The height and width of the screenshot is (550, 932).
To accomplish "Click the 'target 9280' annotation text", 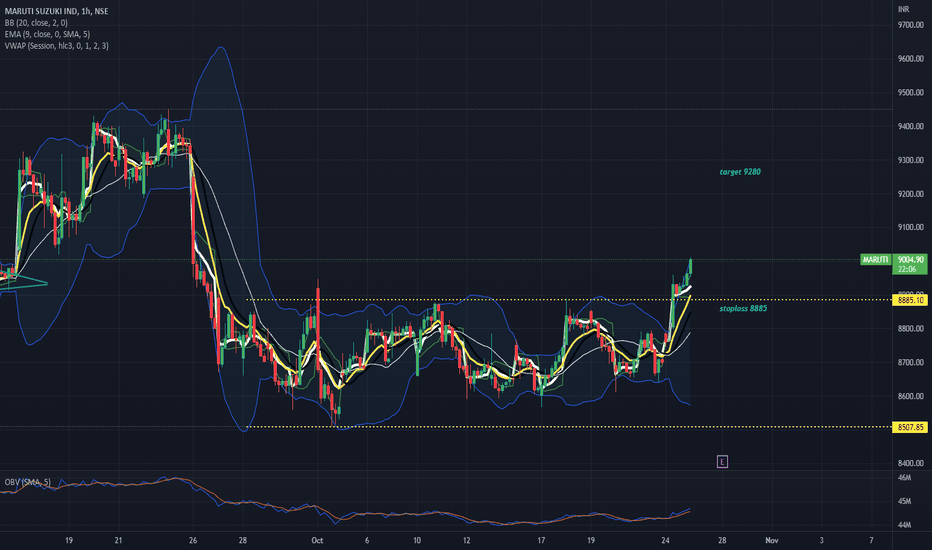I will [x=740, y=172].
